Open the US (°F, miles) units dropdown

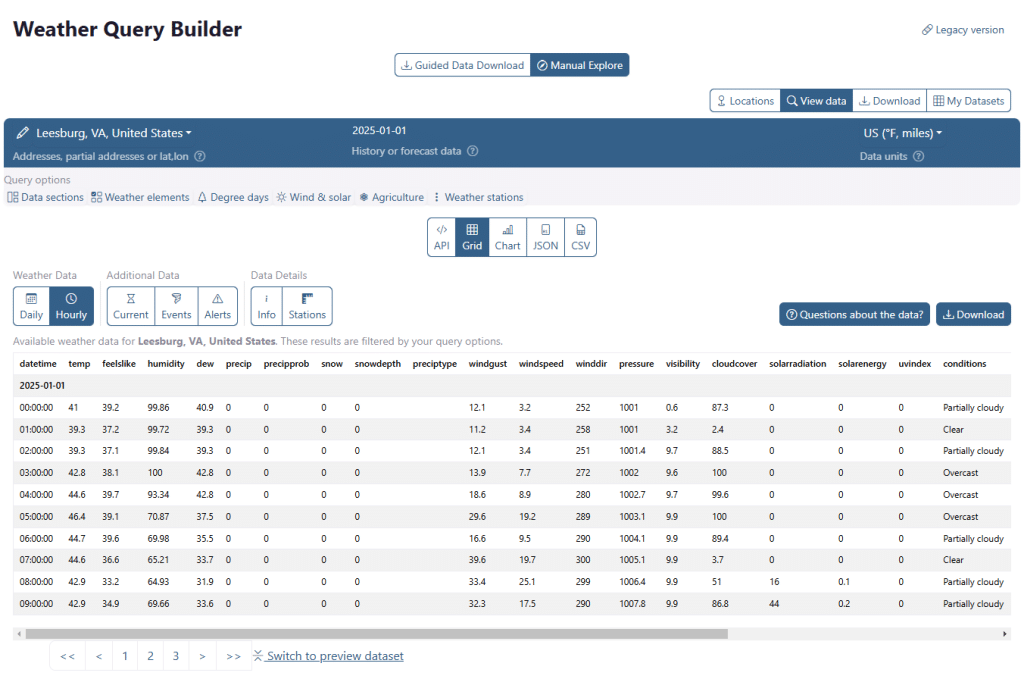pos(902,133)
